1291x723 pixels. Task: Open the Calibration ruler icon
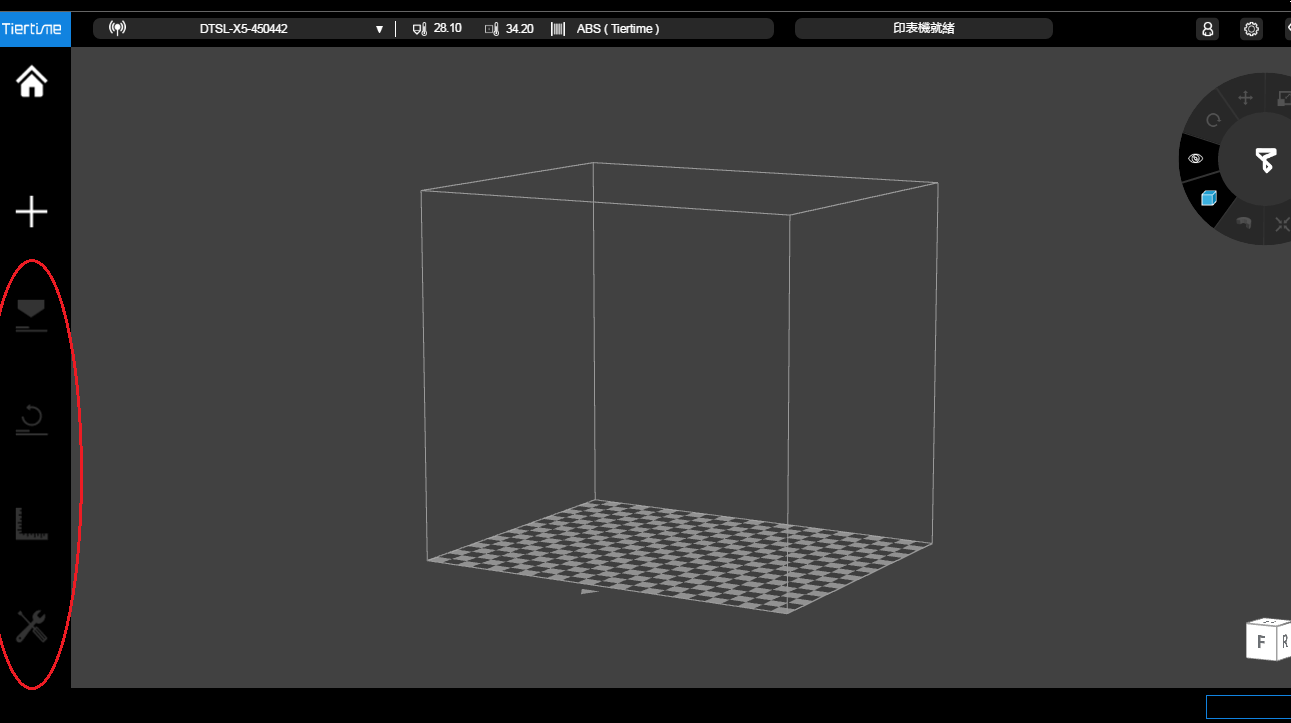pyautogui.click(x=32, y=524)
